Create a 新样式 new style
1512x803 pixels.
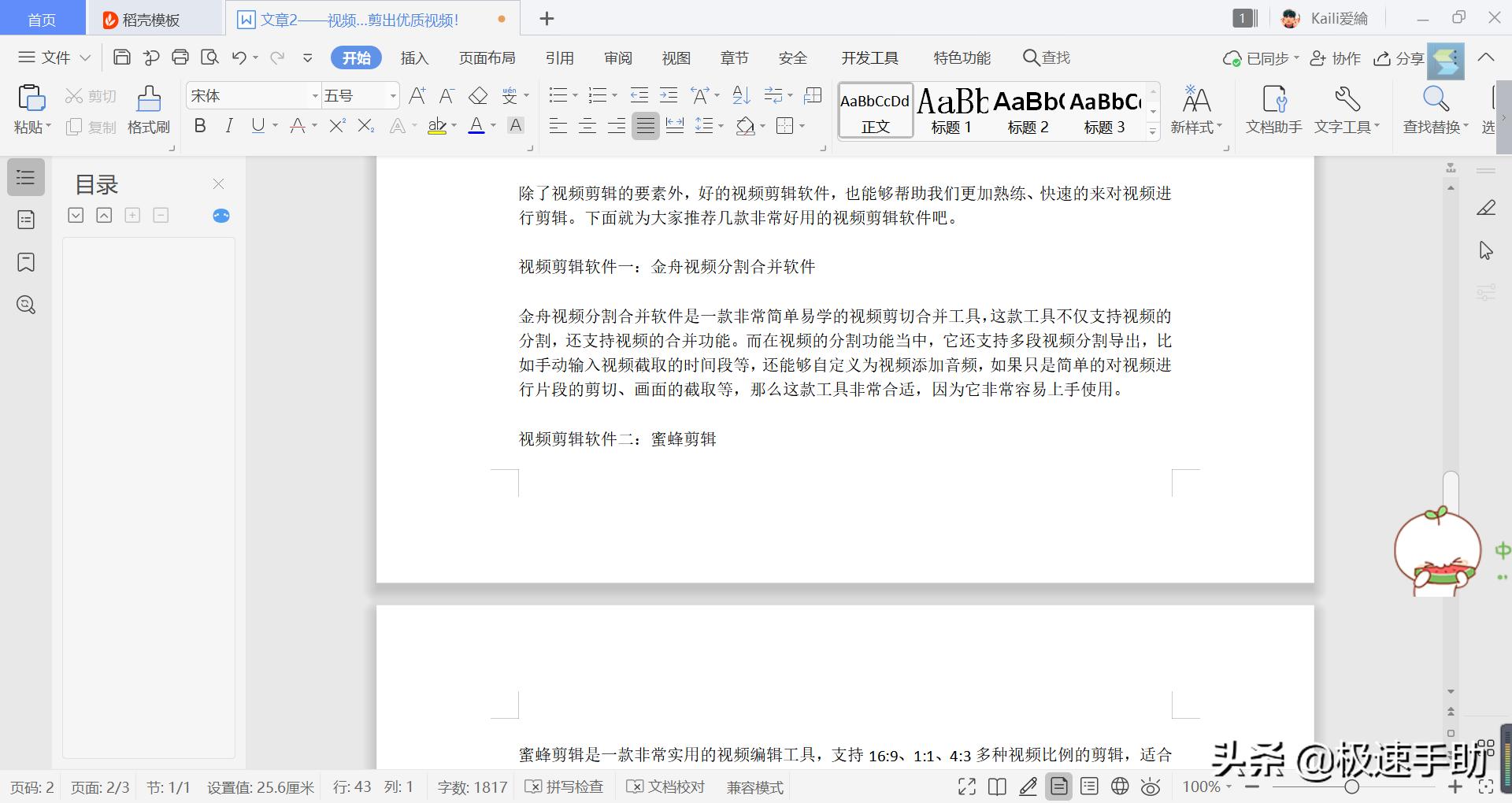[1196, 110]
